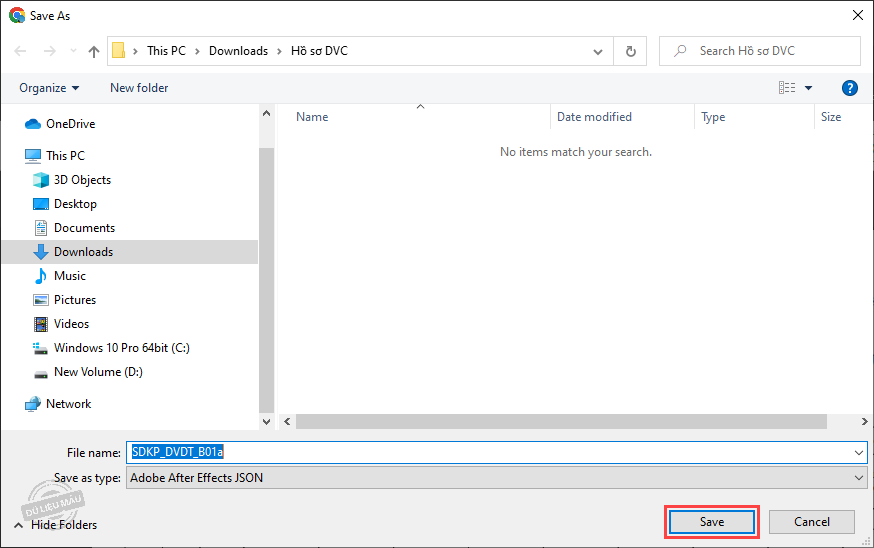Click the horizontal scrollbar thumb in file list
Viewport: 874px width, 548px height.
tap(561, 421)
